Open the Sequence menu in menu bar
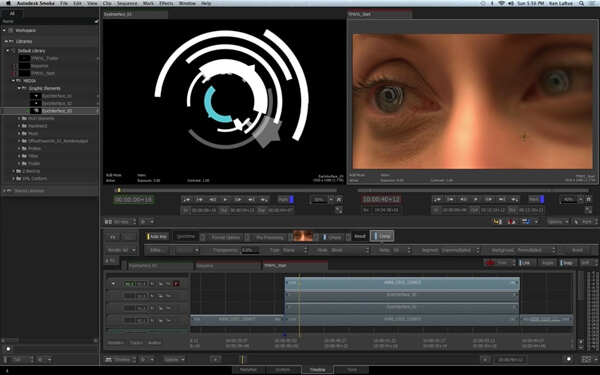600x375 pixels. (x=127, y=3)
